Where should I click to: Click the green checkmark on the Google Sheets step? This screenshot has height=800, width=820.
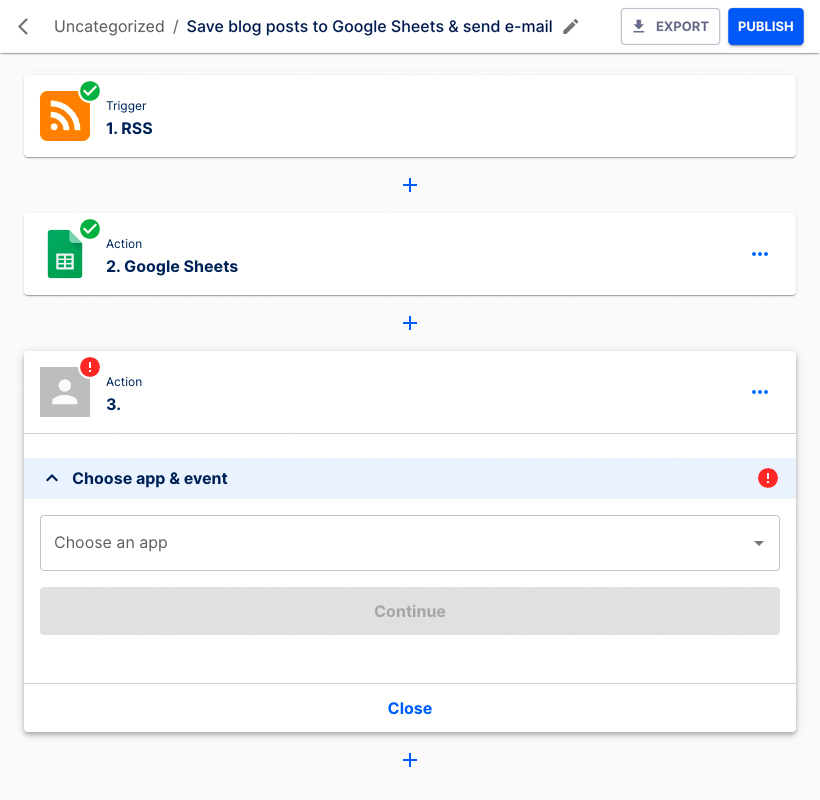[x=89, y=229]
